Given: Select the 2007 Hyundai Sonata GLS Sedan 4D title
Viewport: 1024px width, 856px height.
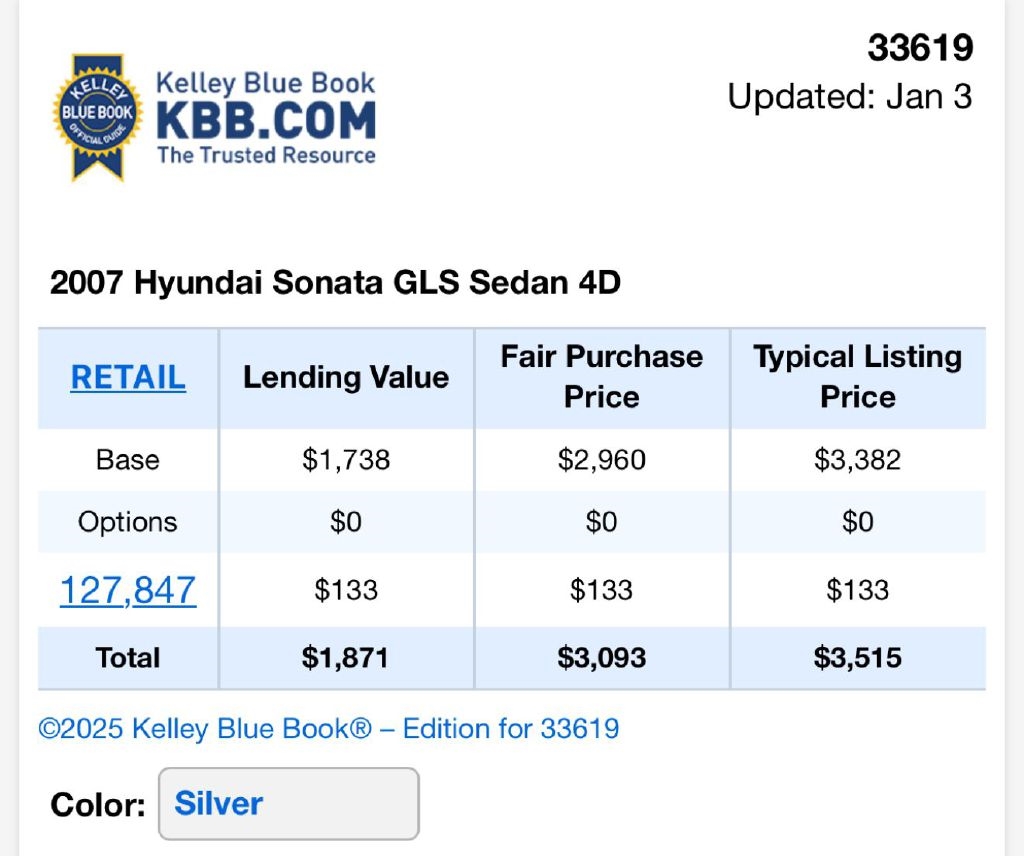Looking at the screenshot, I should tap(335, 283).
